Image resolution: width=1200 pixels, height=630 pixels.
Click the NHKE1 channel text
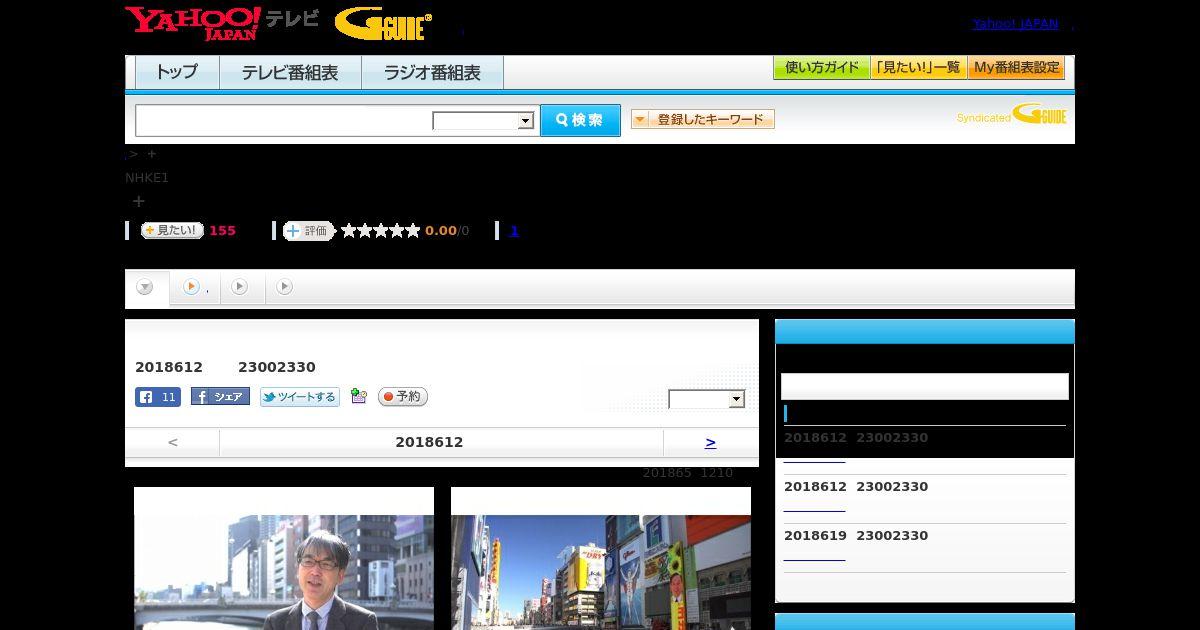coord(147,178)
